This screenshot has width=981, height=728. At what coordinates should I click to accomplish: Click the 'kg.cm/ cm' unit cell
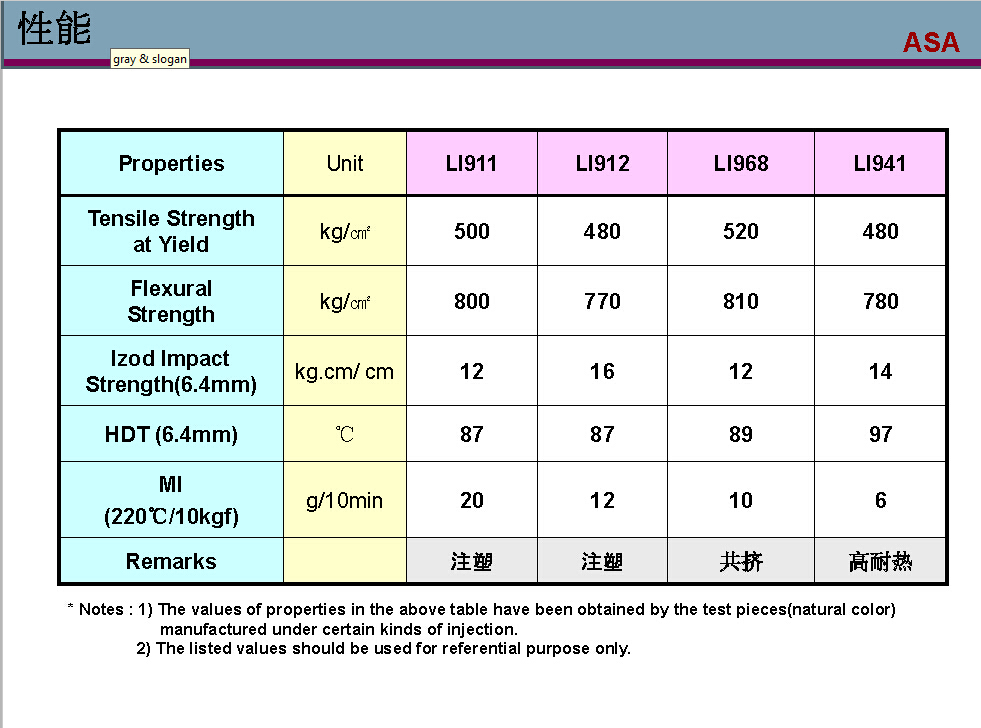(x=345, y=372)
